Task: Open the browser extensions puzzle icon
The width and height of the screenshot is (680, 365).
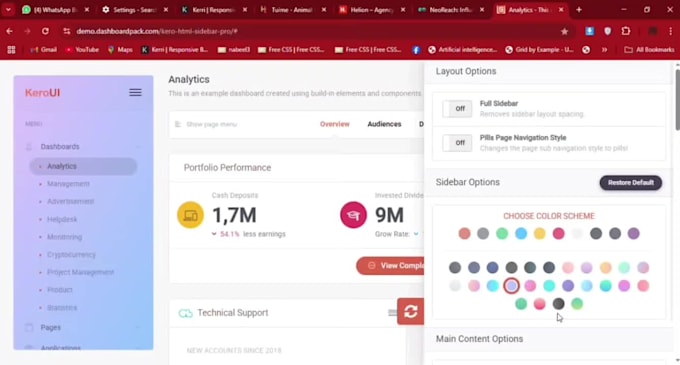Action: coord(625,31)
